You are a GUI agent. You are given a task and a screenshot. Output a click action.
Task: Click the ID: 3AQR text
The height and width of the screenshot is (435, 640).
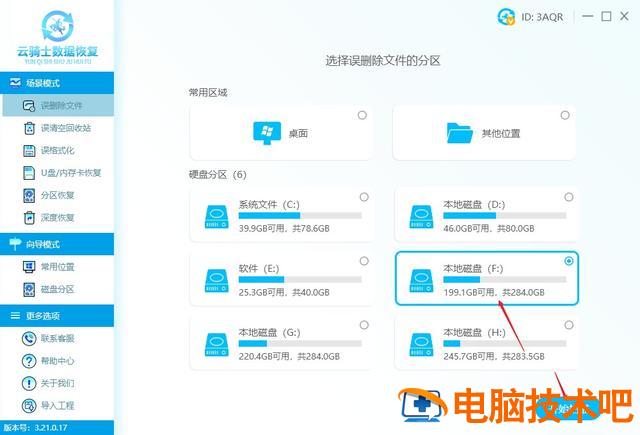[542, 17]
